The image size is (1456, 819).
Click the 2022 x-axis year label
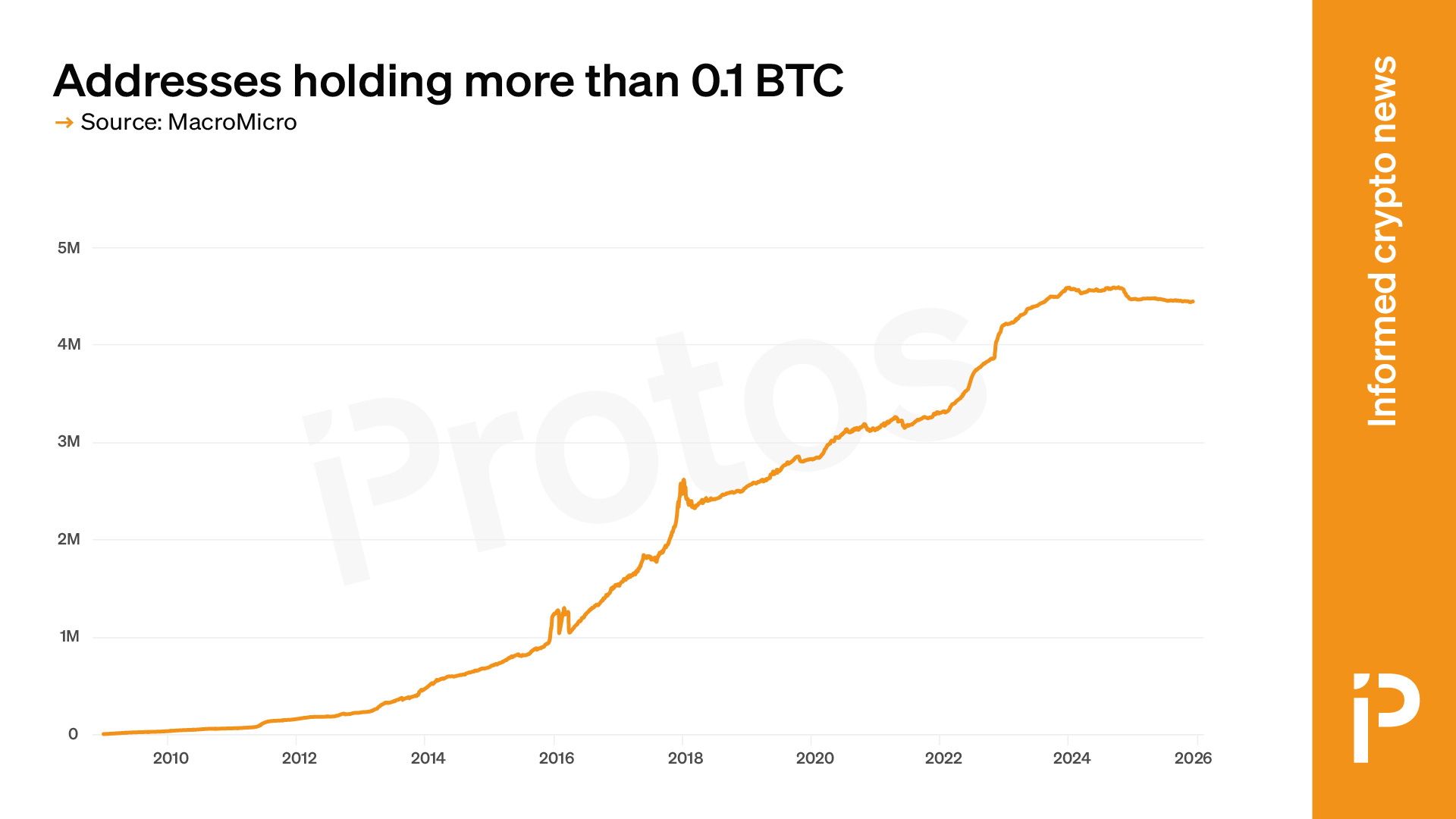pyautogui.click(x=943, y=758)
